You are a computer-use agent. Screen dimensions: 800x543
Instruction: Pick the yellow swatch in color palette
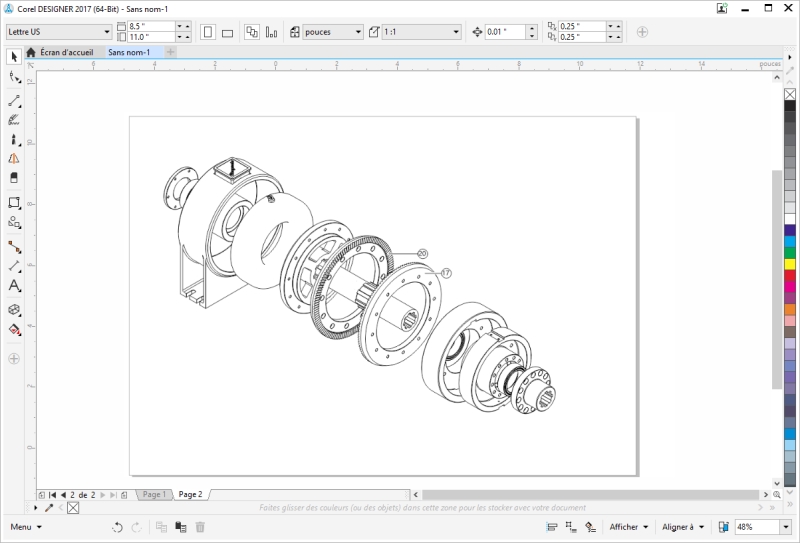790,263
